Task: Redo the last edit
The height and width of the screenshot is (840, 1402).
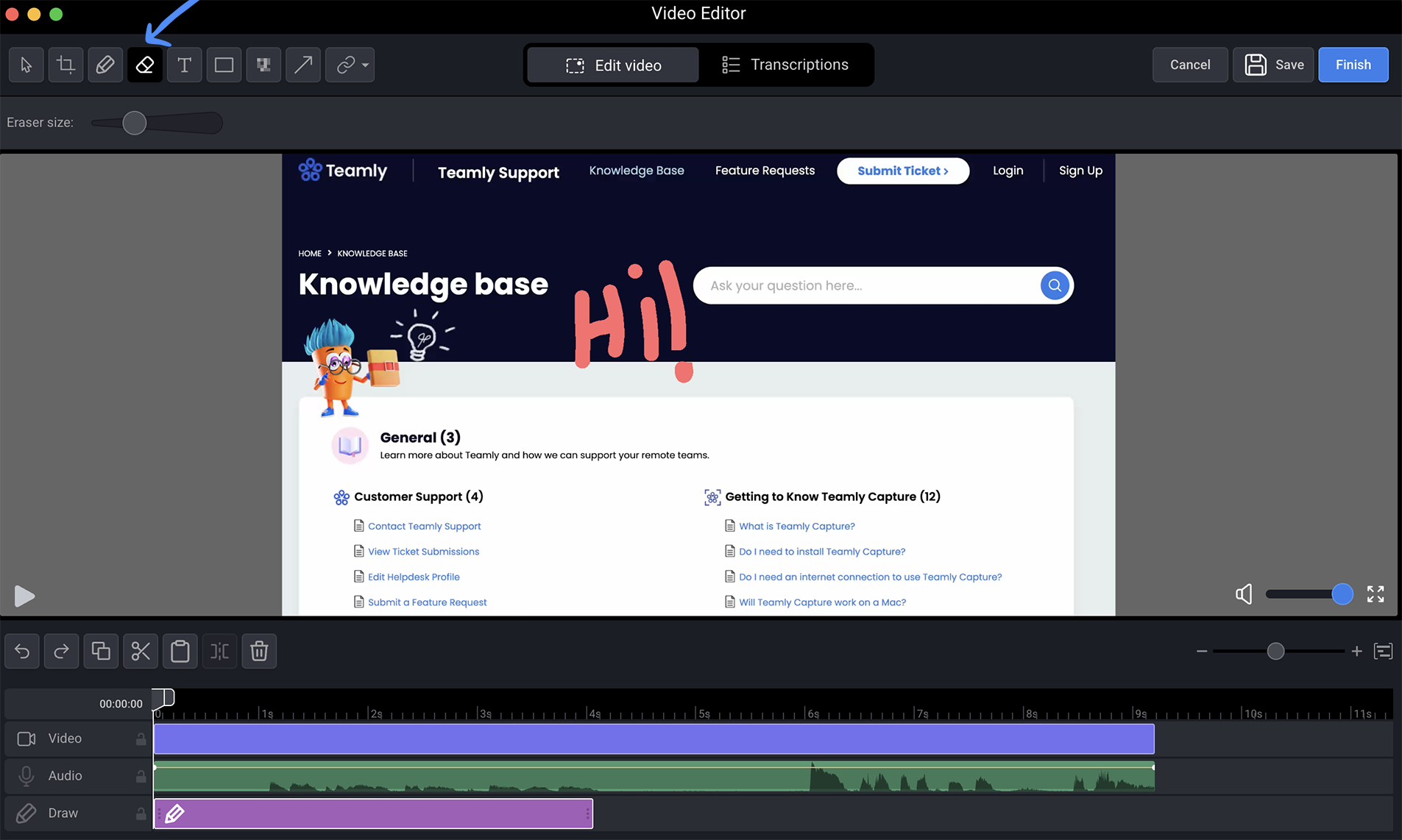Action: 61,651
